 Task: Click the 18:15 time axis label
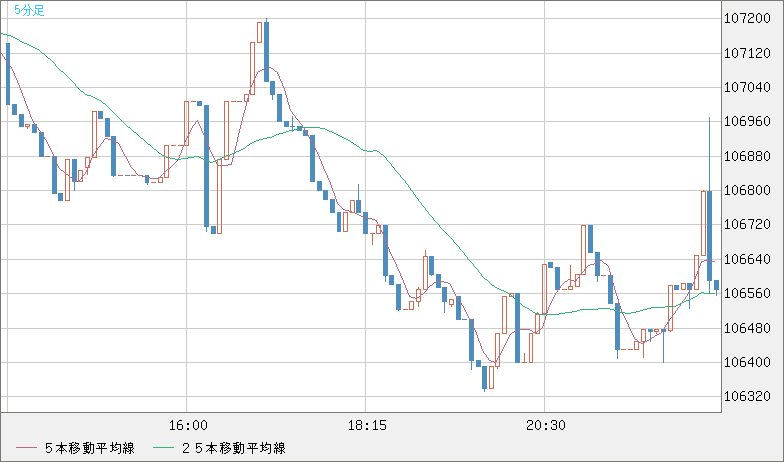pyautogui.click(x=367, y=426)
